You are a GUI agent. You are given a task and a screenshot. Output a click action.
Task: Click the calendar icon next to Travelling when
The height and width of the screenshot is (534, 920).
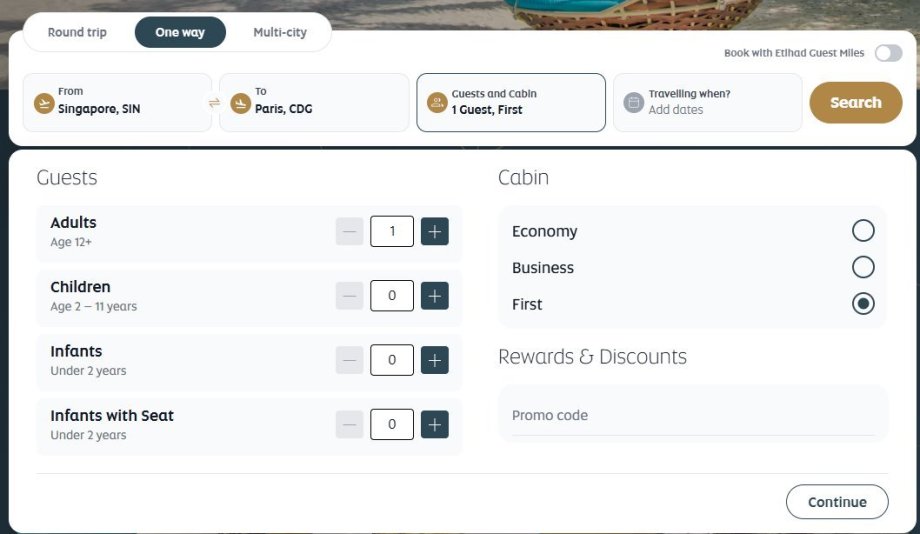point(634,103)
